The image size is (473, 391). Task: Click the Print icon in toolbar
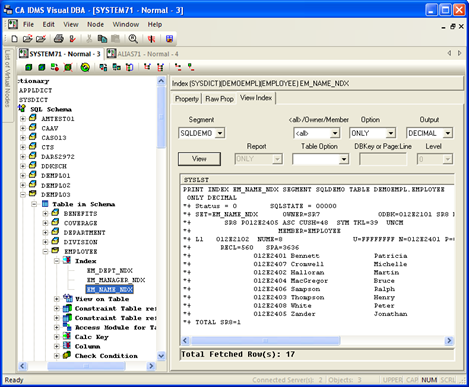coord(59,39)
